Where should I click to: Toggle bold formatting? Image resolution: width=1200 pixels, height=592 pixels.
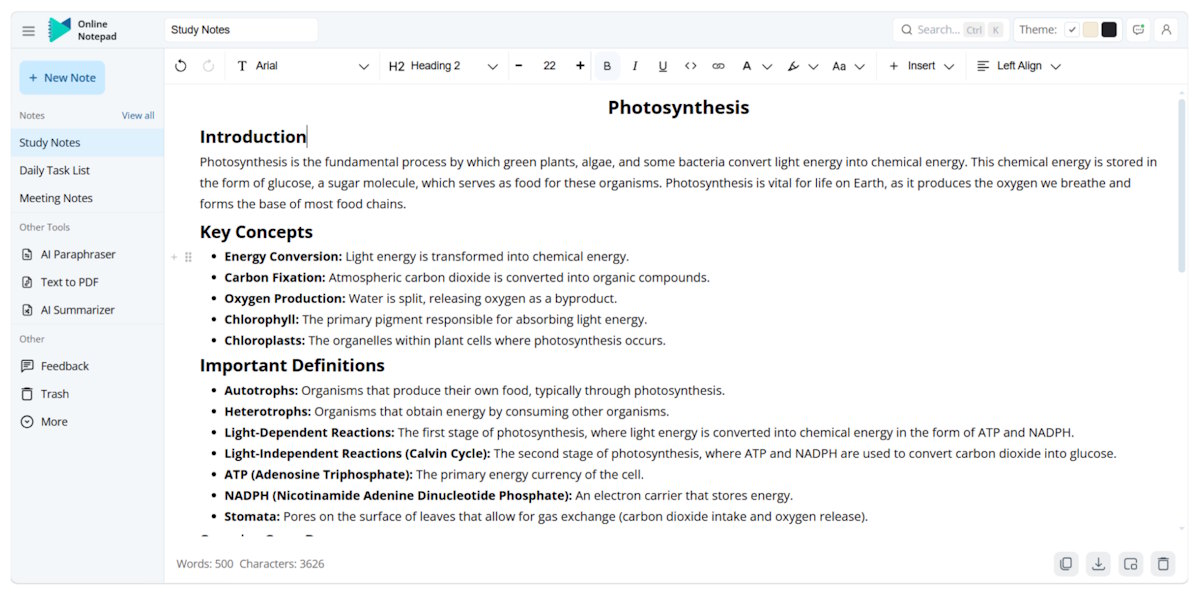pos(607,66)
